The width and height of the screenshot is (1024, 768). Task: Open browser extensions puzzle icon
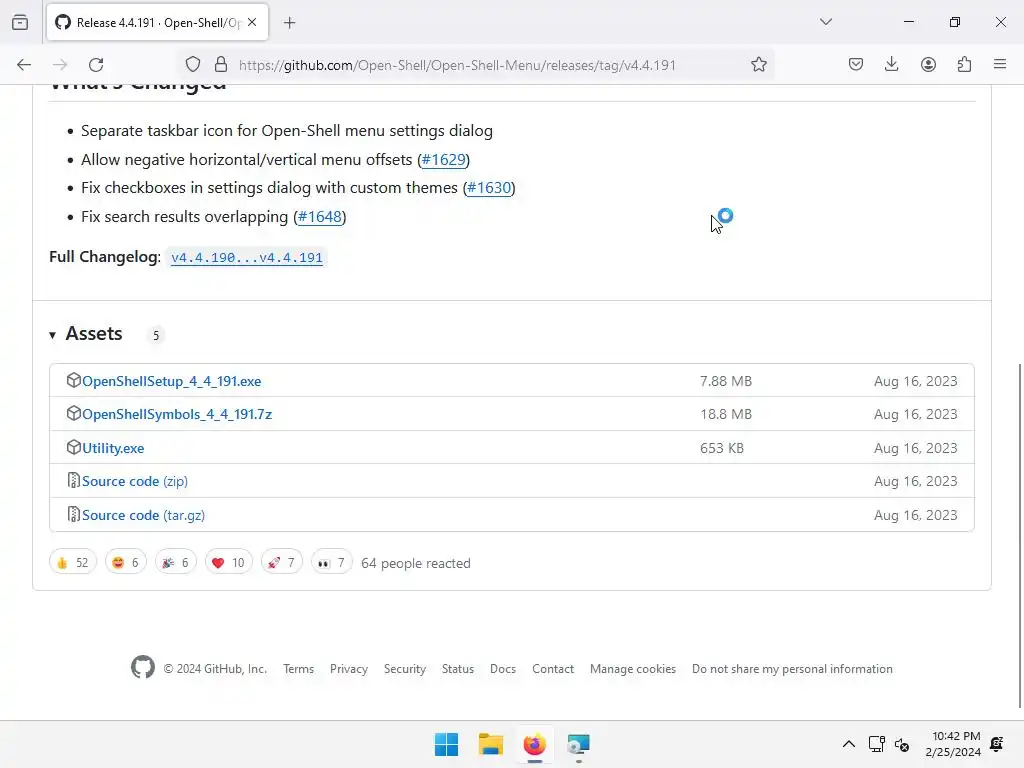[964, 65]
